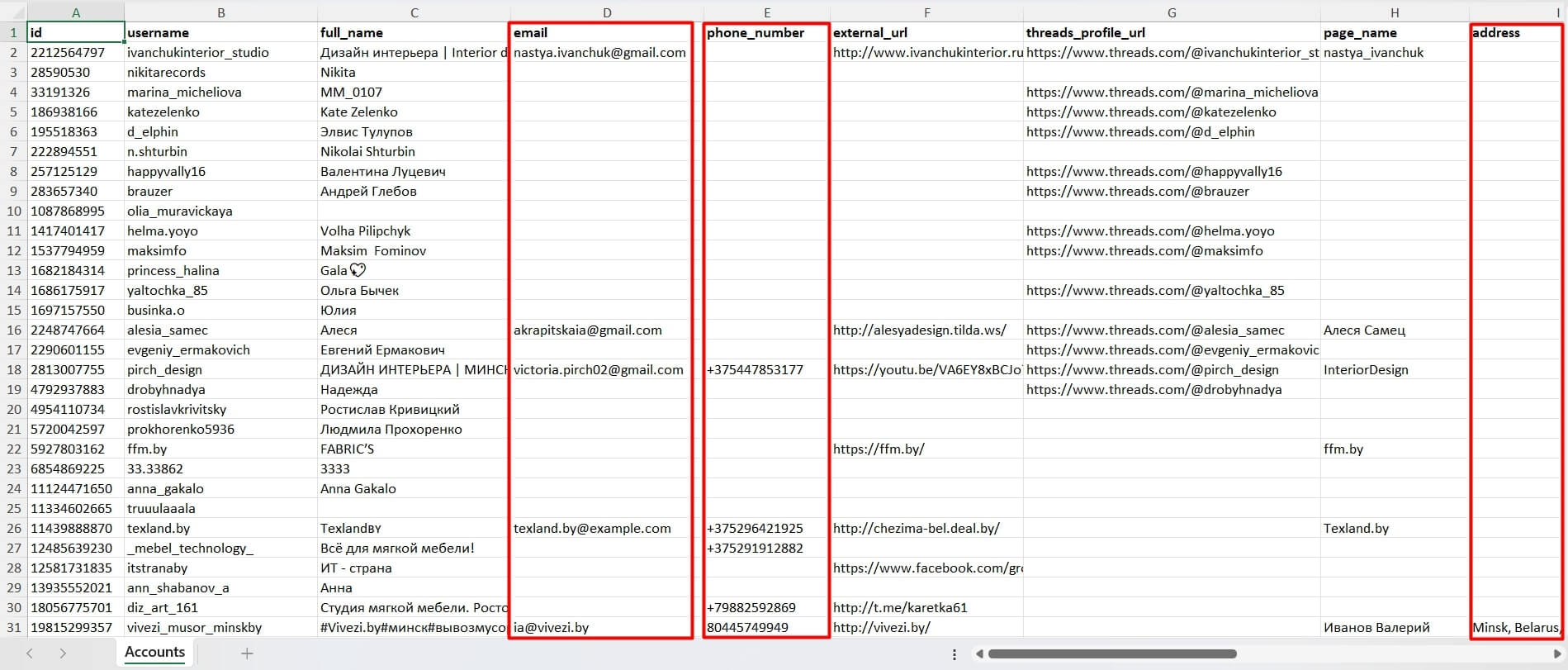
Task: Click the 'email' header cell
Action: click(607, 32)
